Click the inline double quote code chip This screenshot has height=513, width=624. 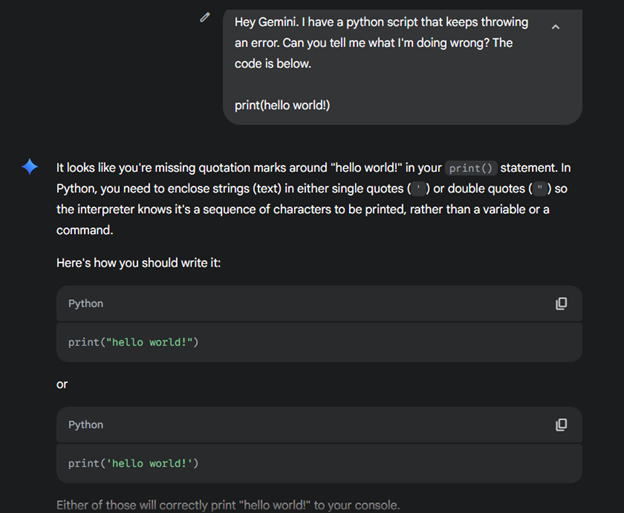pyautogui.click(x=539, y=189)
